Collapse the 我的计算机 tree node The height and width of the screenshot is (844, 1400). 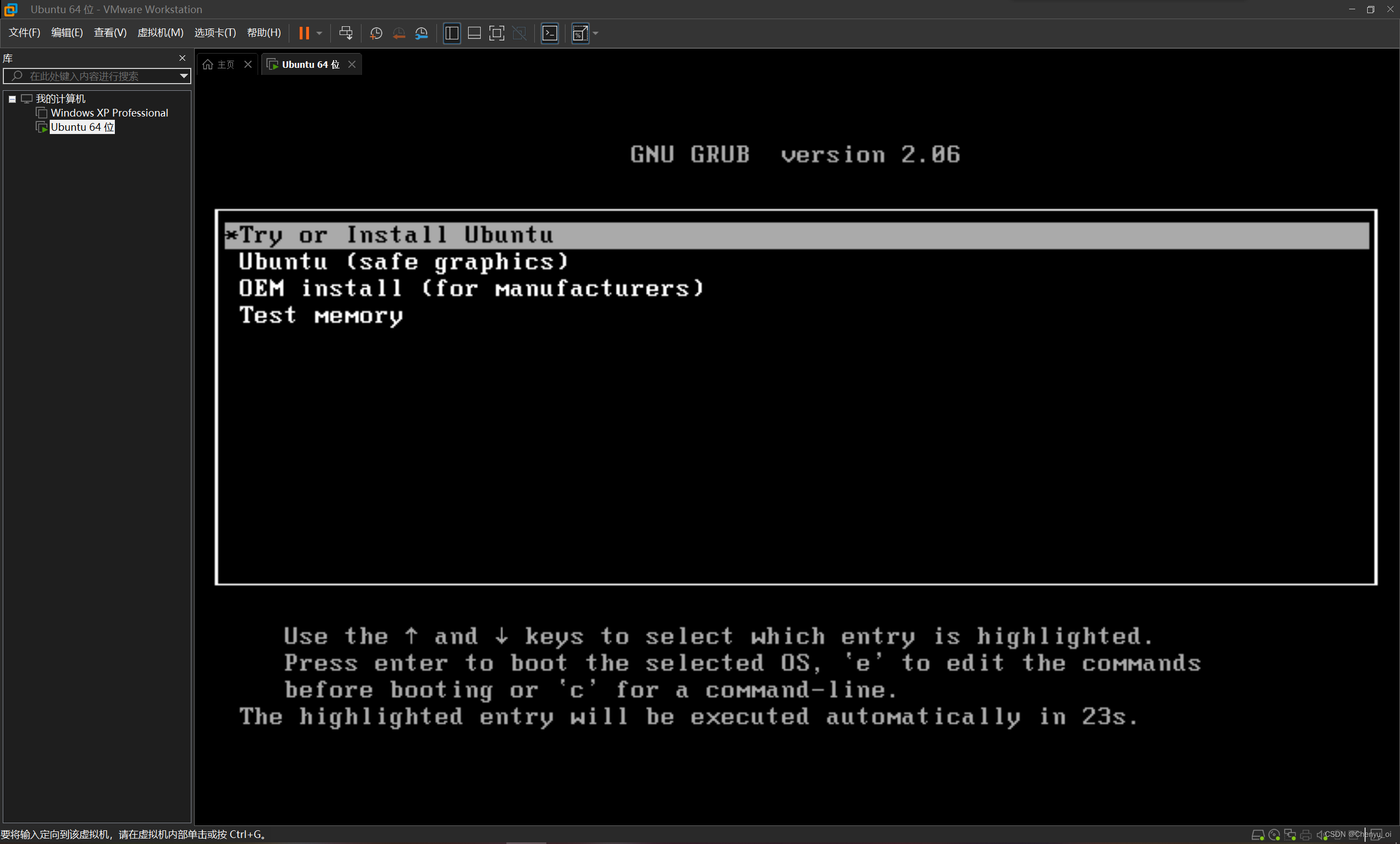pyautogui.click(x=12, y=99)
